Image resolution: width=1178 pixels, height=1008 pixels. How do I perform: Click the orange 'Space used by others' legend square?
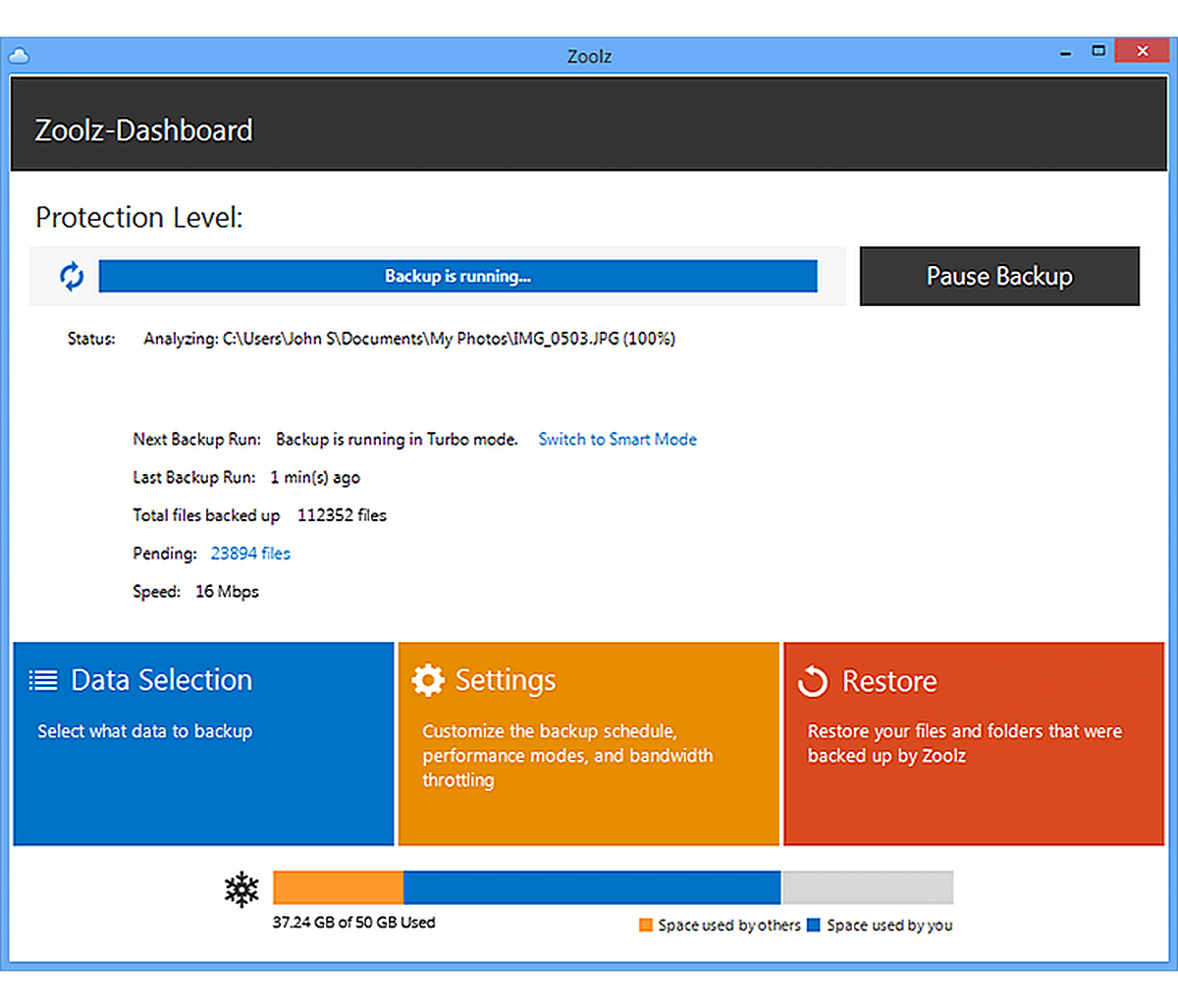[646, 925]
